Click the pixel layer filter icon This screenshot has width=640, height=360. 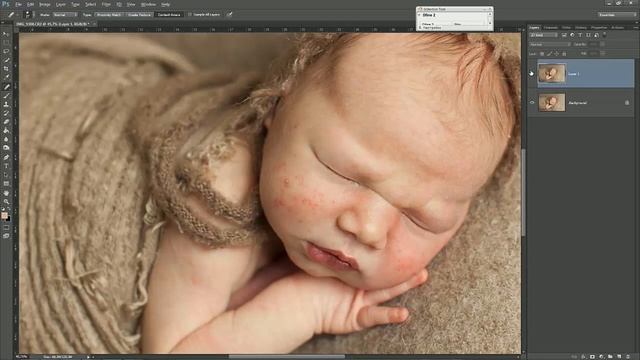point(564,35)
